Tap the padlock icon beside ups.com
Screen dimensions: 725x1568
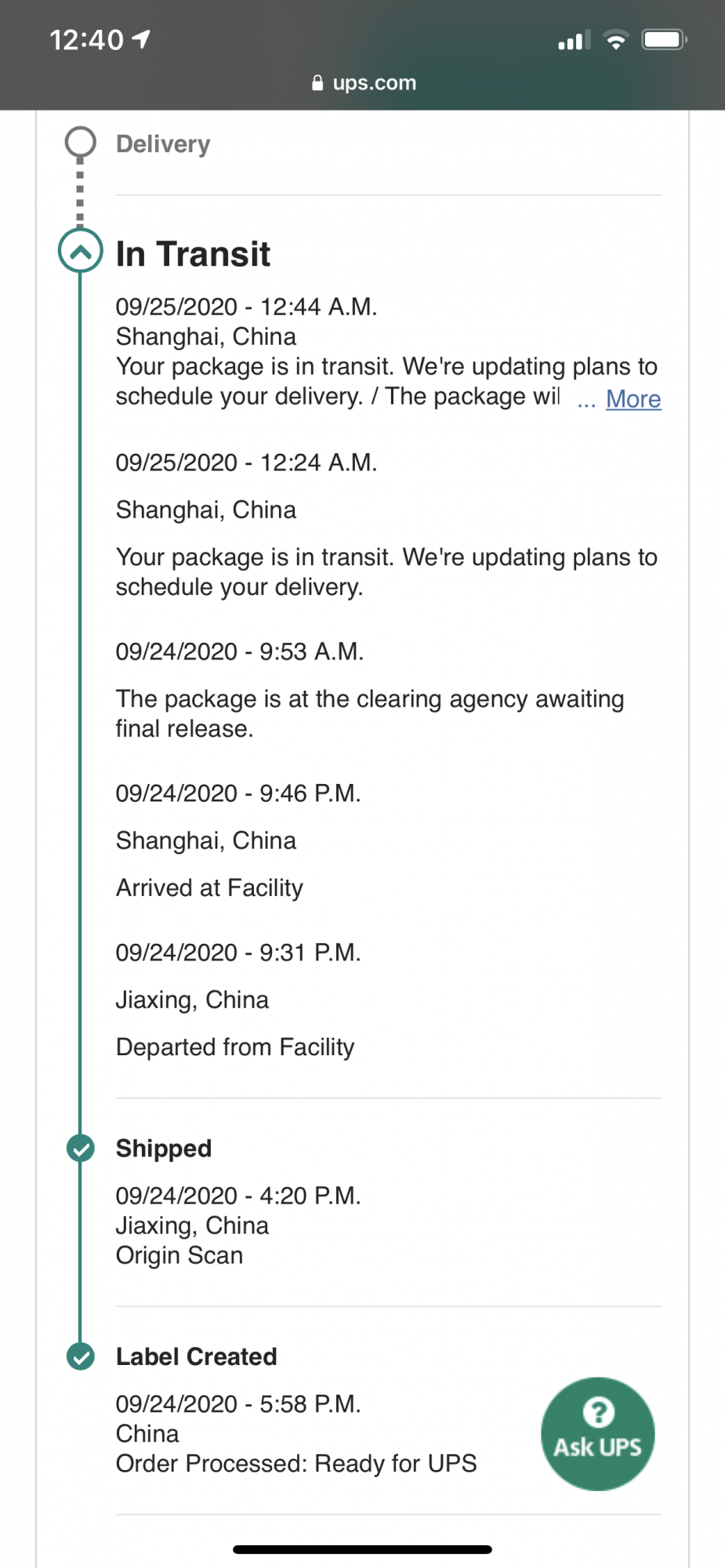pos(317,82)
